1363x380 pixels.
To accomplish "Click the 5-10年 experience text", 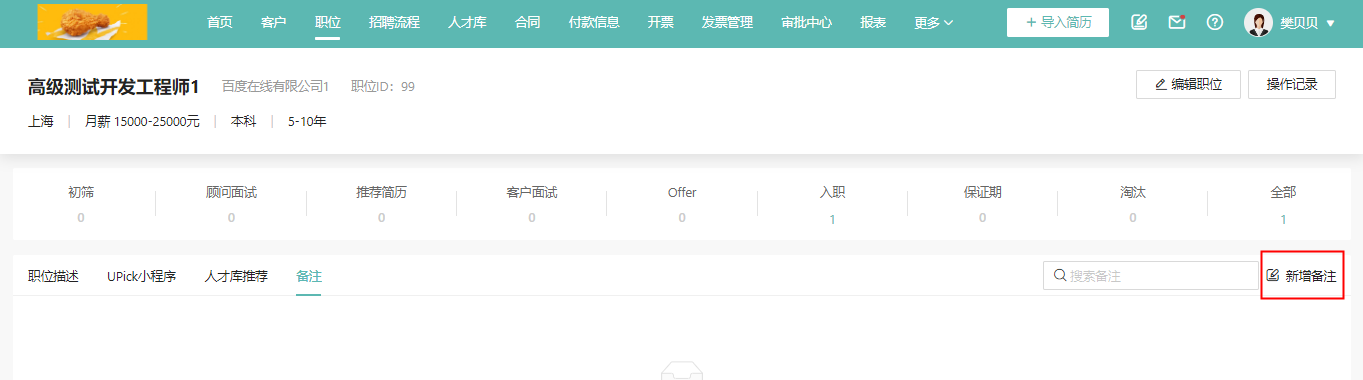I will pyautogui.click(x=307, y=122).
